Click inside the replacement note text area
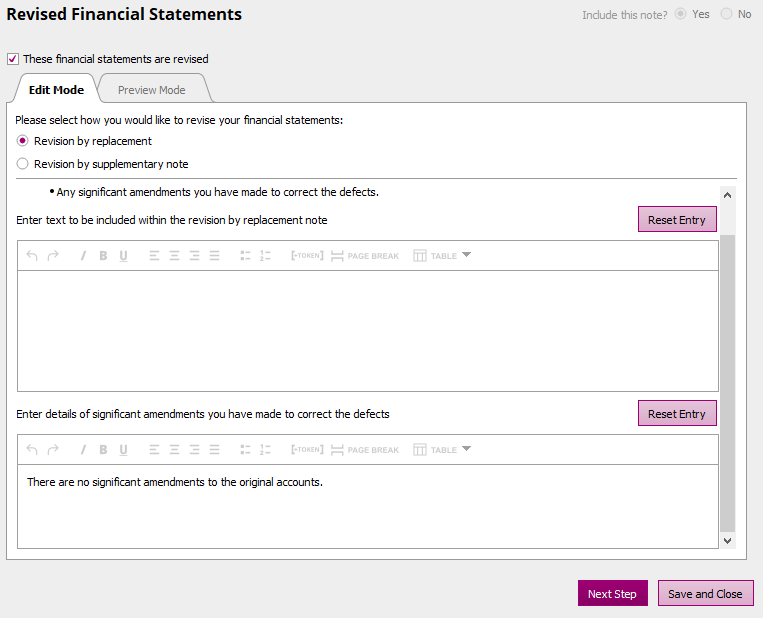The height and width of the screenshot is (618, 763). click(367, 330)
